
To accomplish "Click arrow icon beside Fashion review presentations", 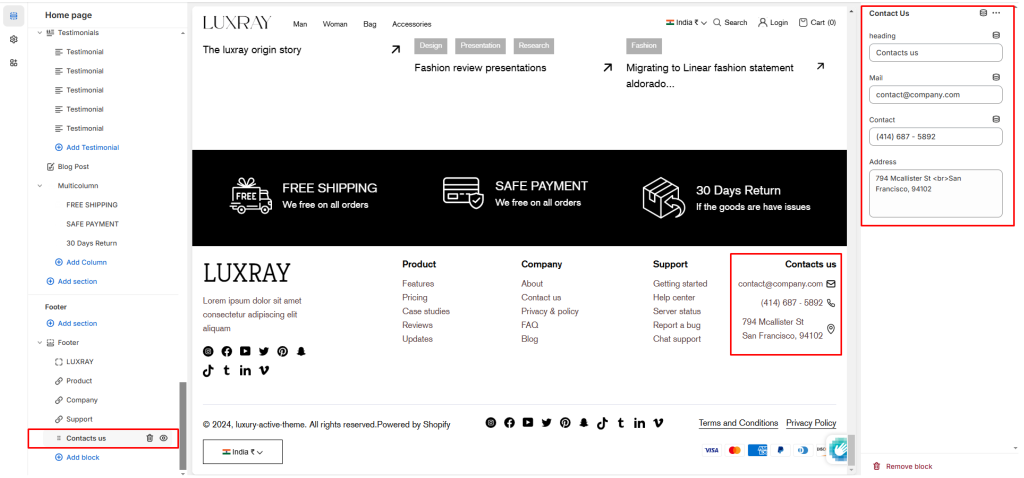I will (608, 67).
